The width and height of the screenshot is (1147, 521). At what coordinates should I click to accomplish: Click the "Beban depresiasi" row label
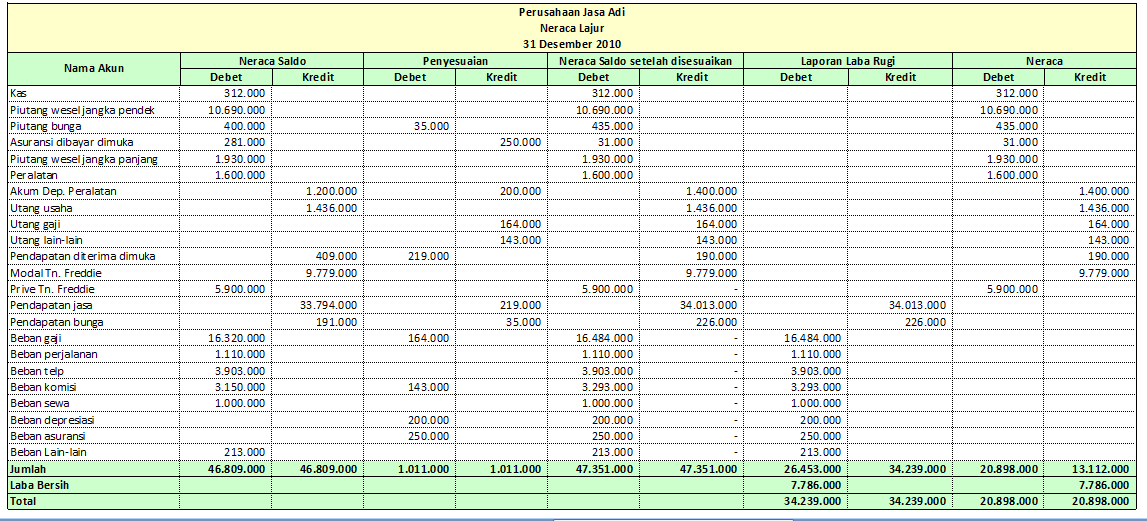click(94, 420)
